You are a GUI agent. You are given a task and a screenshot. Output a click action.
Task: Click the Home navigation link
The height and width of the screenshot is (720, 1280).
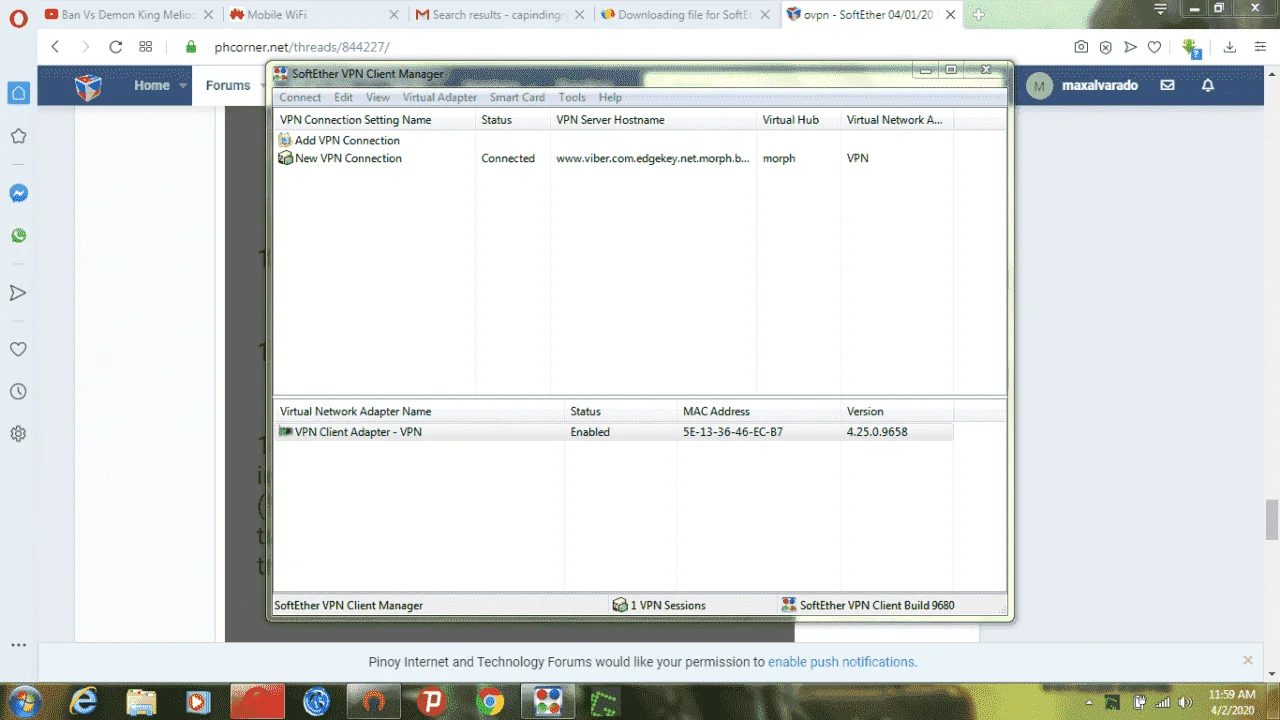pos(152,86)
